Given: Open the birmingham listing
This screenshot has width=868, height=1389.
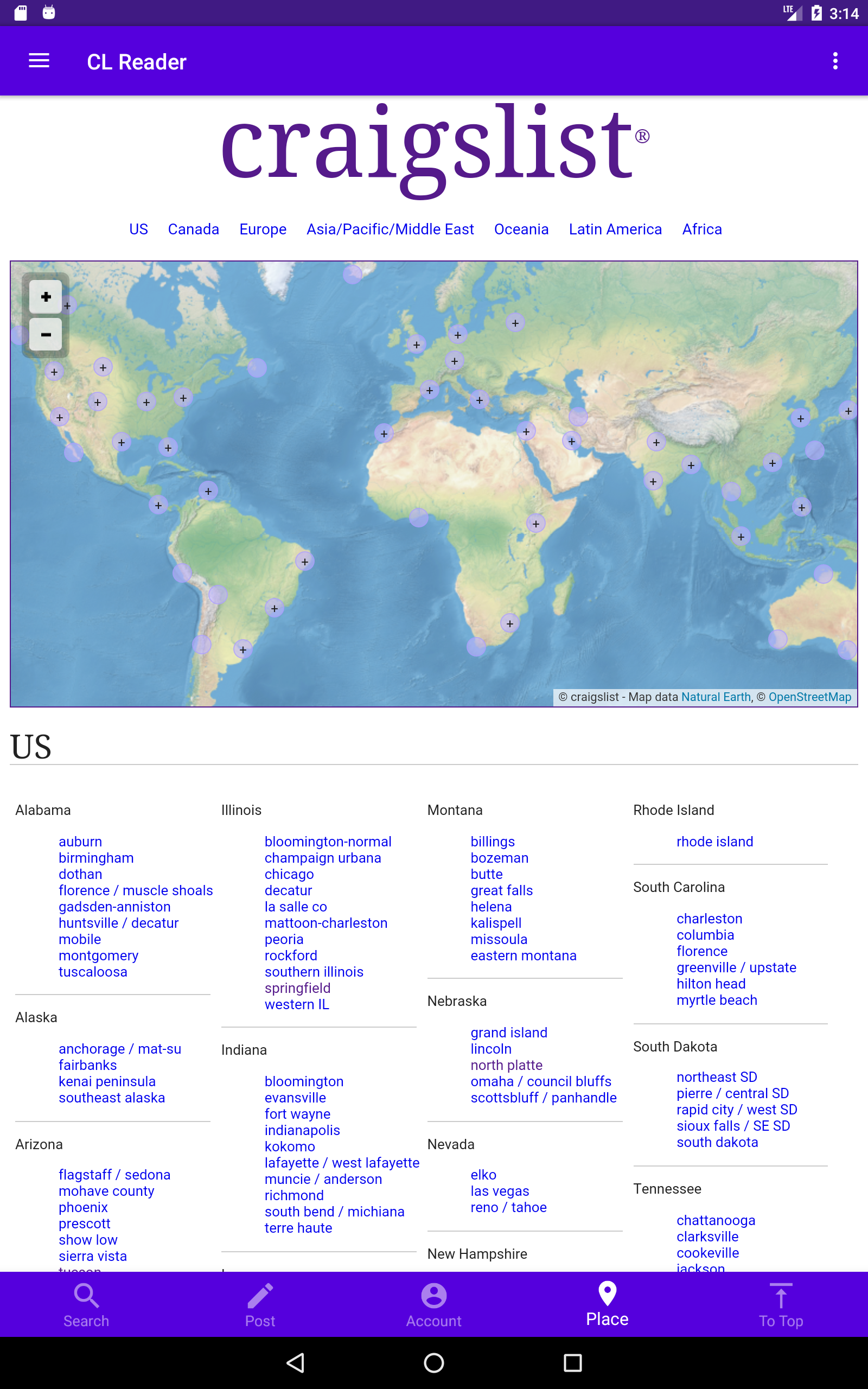Looking at the screenshot, I should (x=96, y=858).
